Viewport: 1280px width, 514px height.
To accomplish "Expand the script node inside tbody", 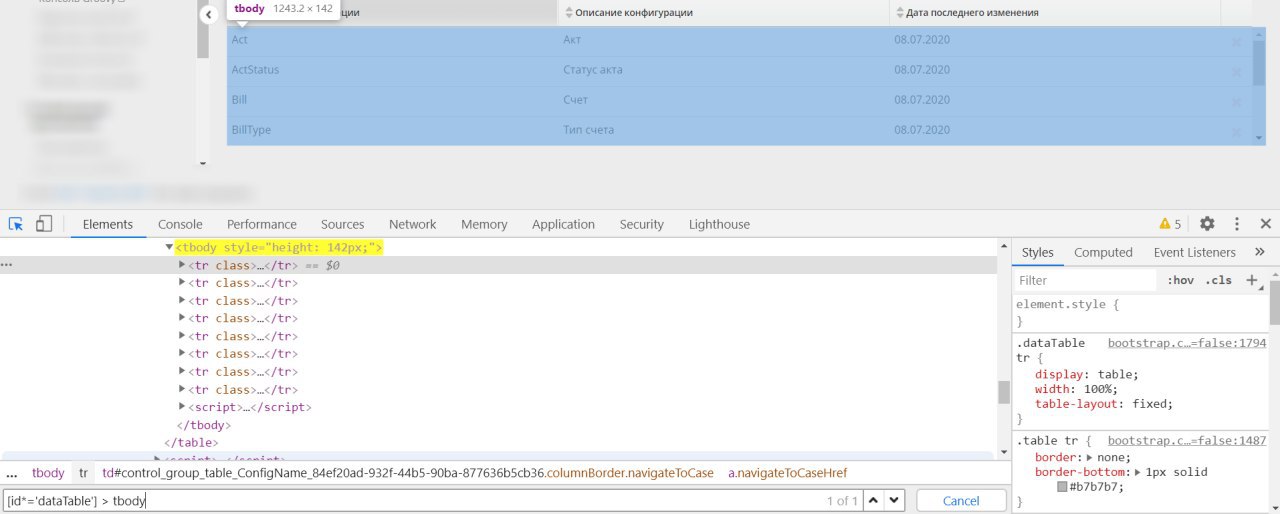I will click(x=182, y=407).
